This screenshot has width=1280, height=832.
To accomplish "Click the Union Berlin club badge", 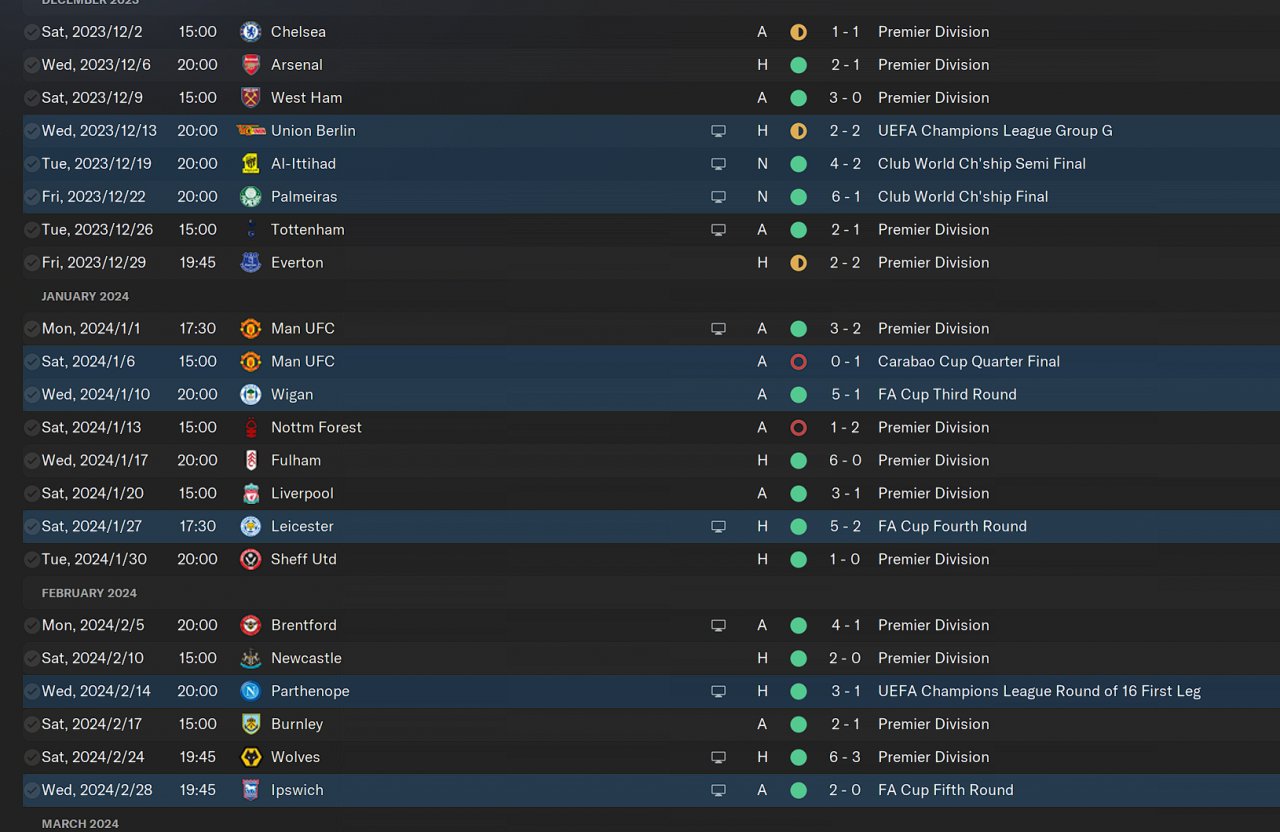I will click(x=250, y=131).
